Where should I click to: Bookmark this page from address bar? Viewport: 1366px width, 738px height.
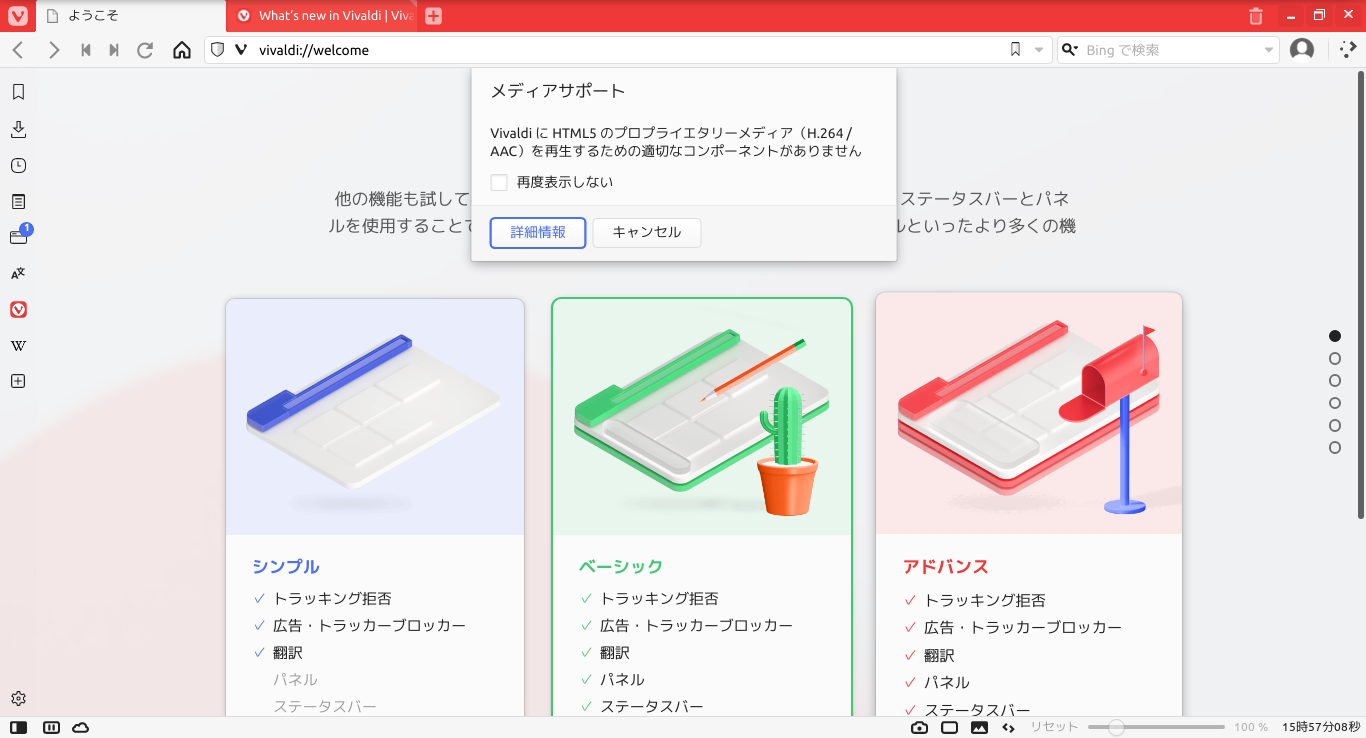(x=1015, y=50)
